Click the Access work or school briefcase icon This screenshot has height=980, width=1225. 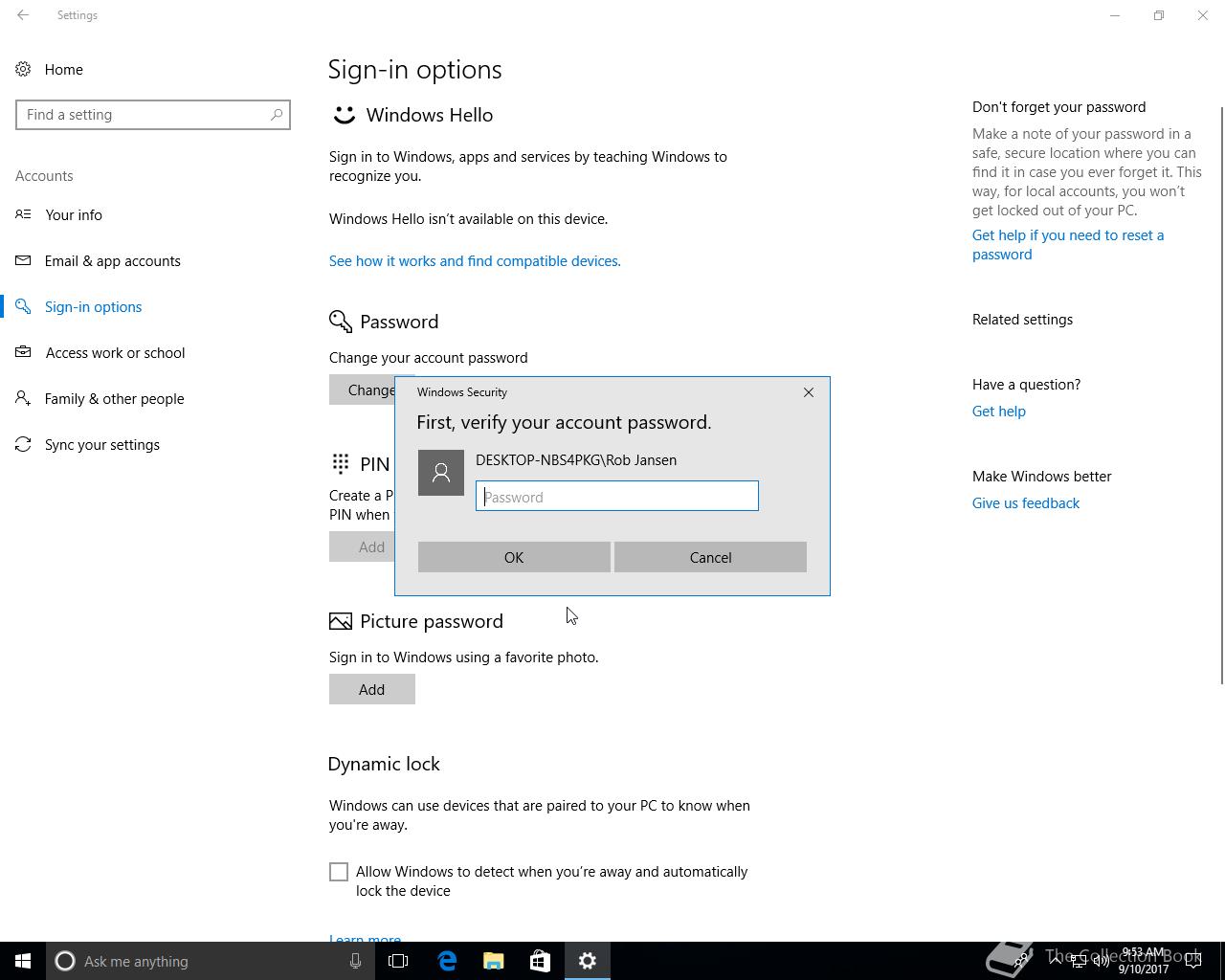tap(23, 352)
